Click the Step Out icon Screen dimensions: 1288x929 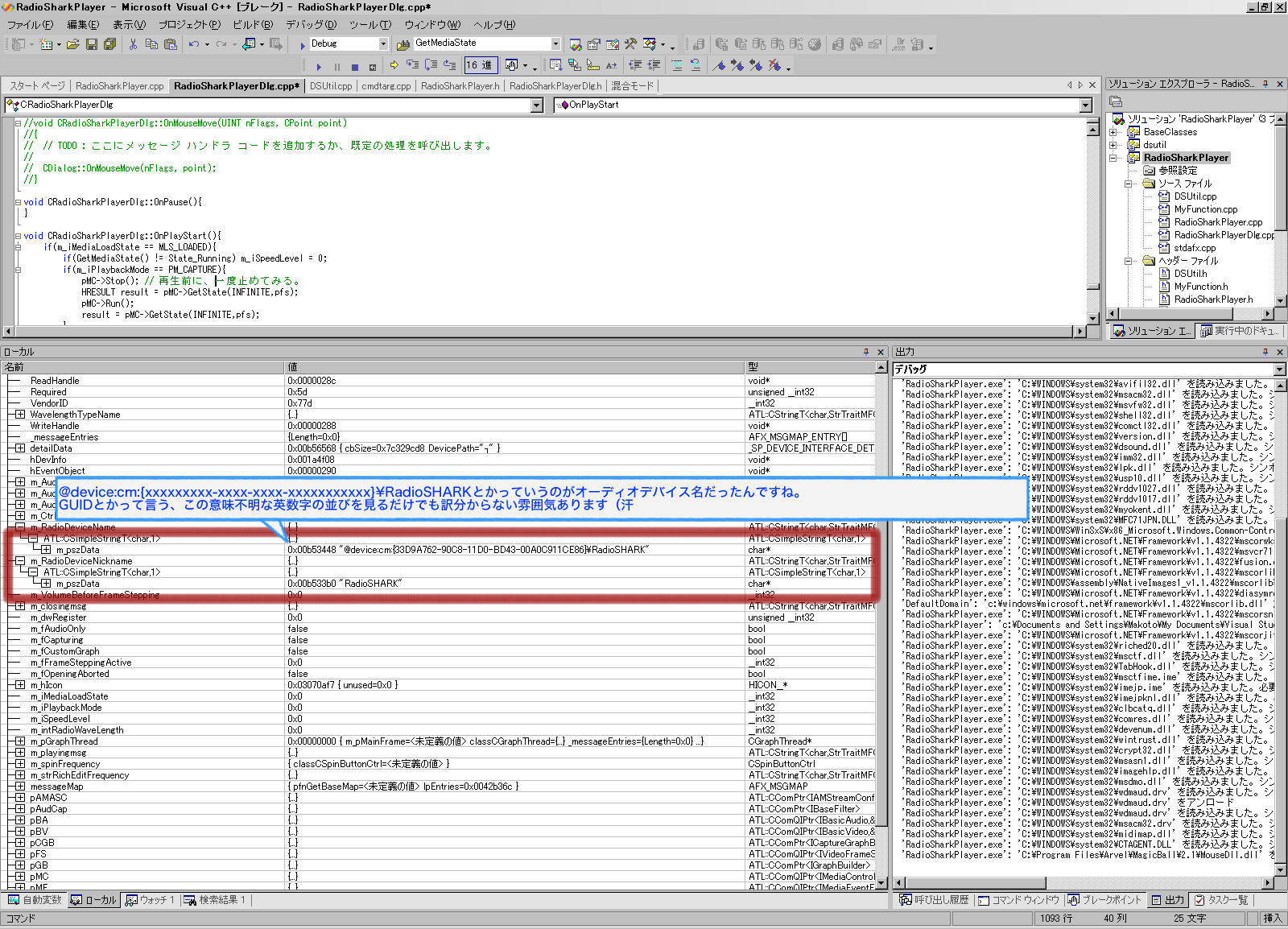coord(449,65)
